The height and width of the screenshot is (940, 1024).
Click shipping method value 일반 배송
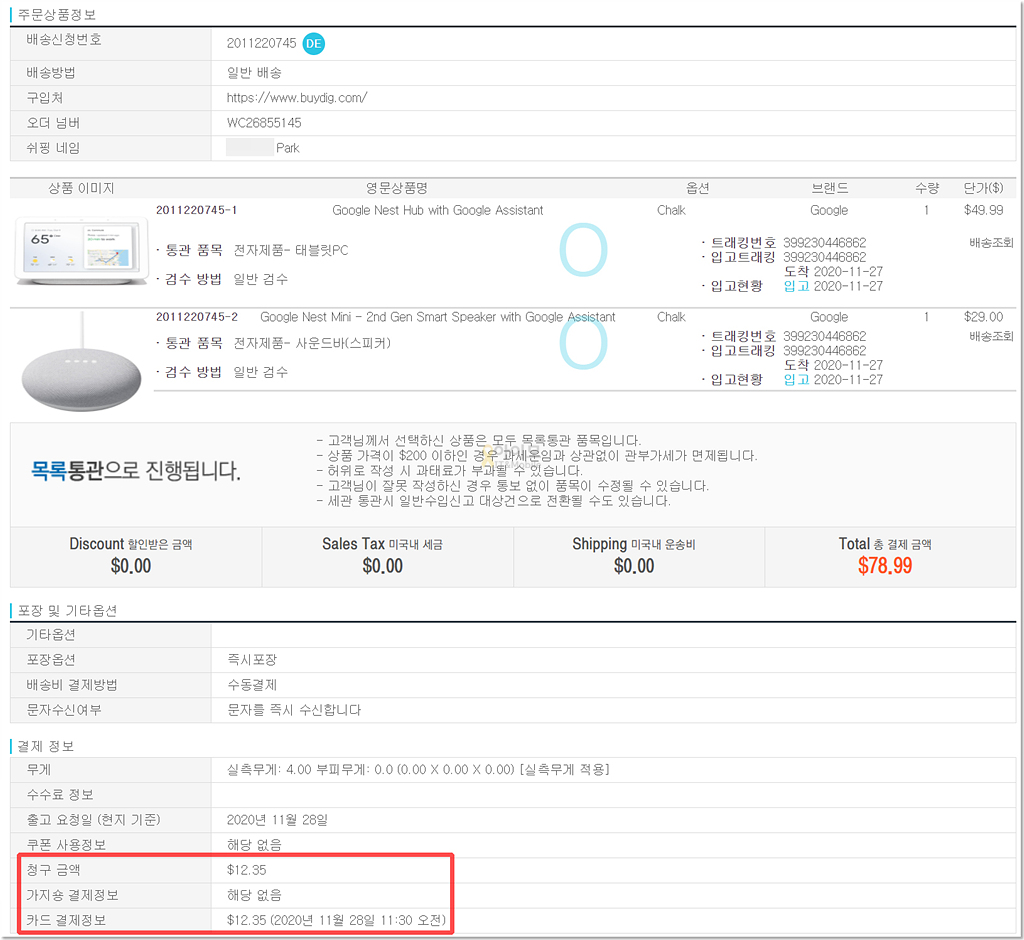point(254,73)
